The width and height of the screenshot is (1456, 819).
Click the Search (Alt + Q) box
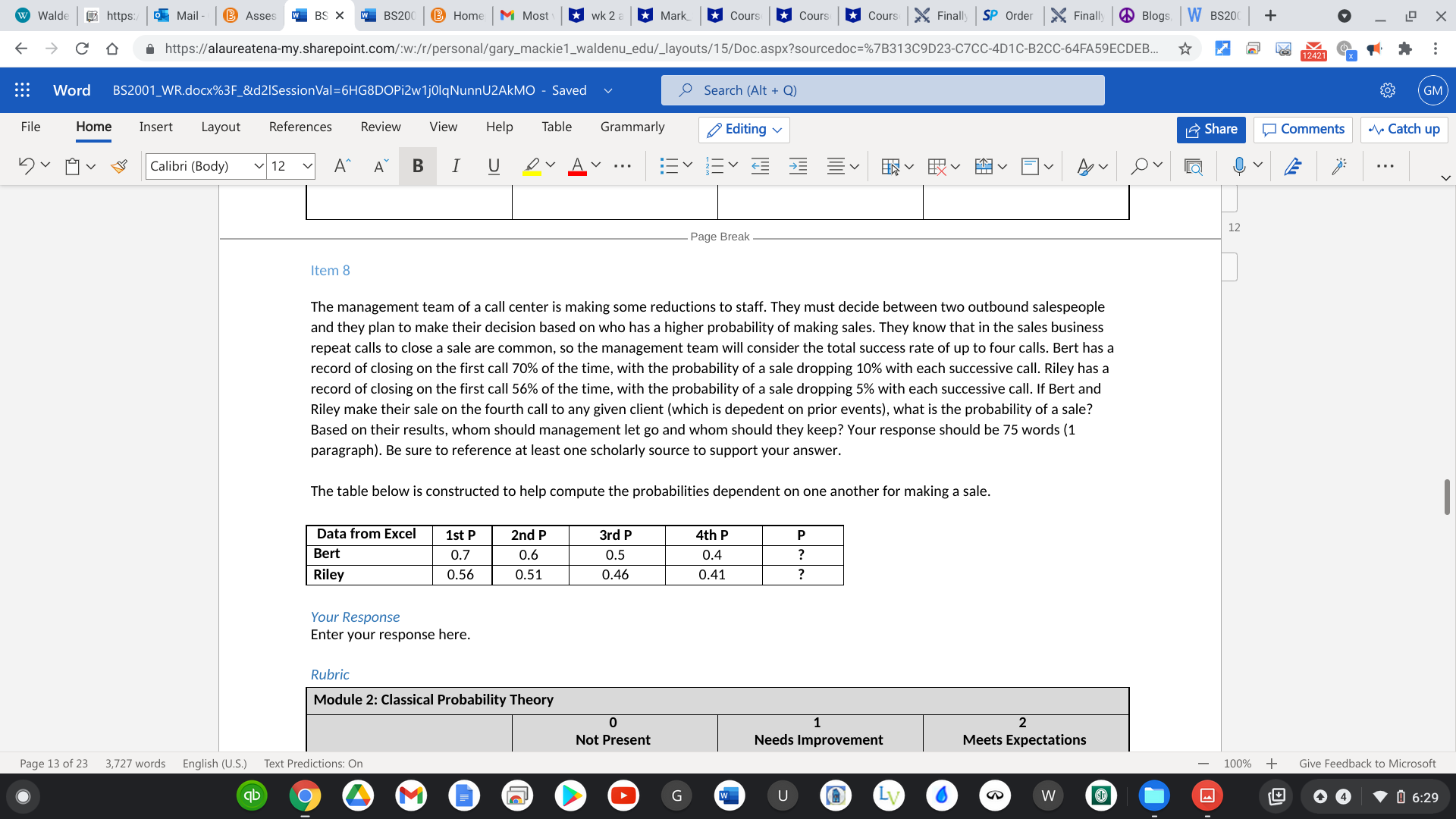point(882,90)
